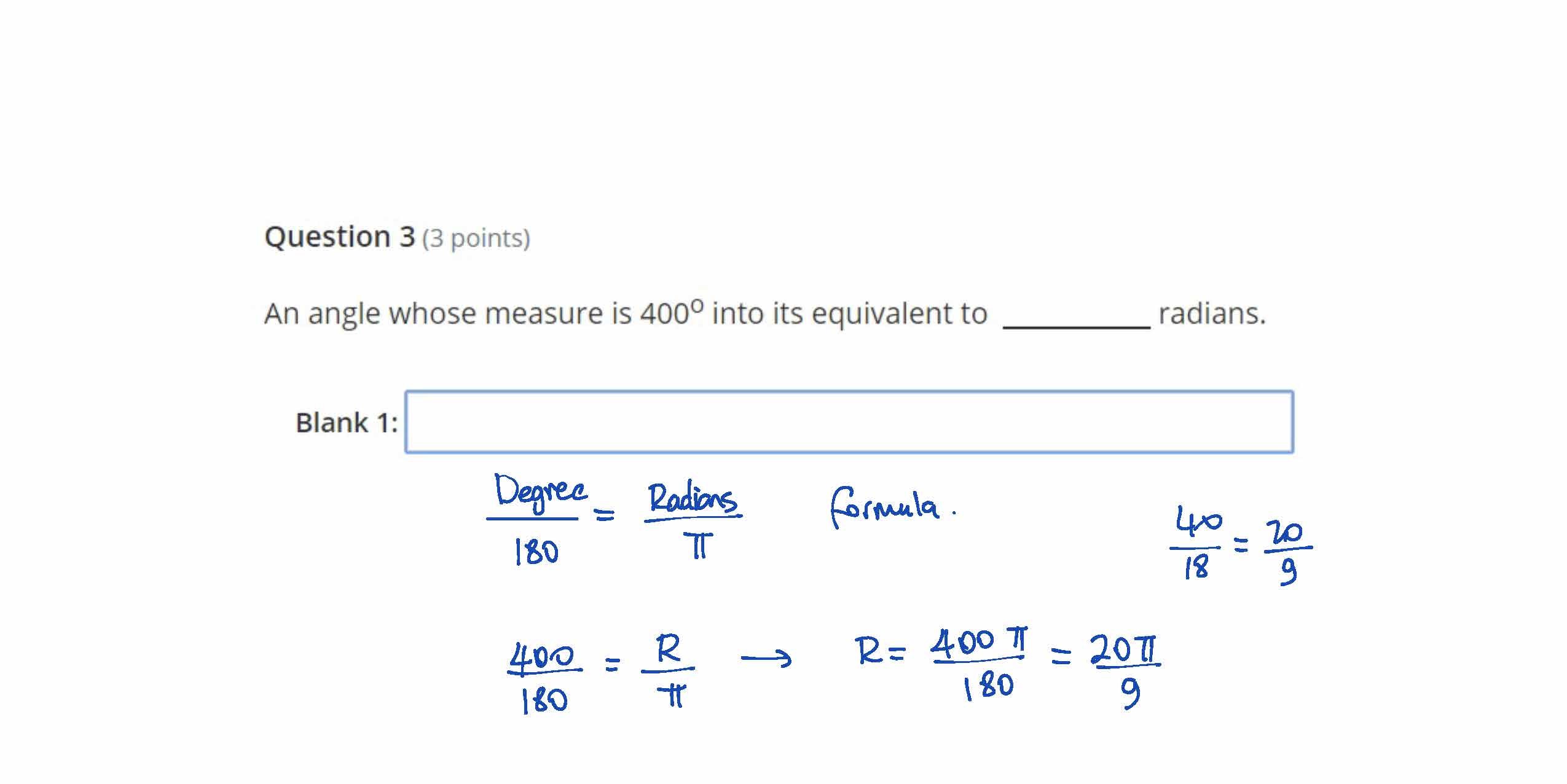Click the "Blank 1:" label text

(x=347, y=423)
